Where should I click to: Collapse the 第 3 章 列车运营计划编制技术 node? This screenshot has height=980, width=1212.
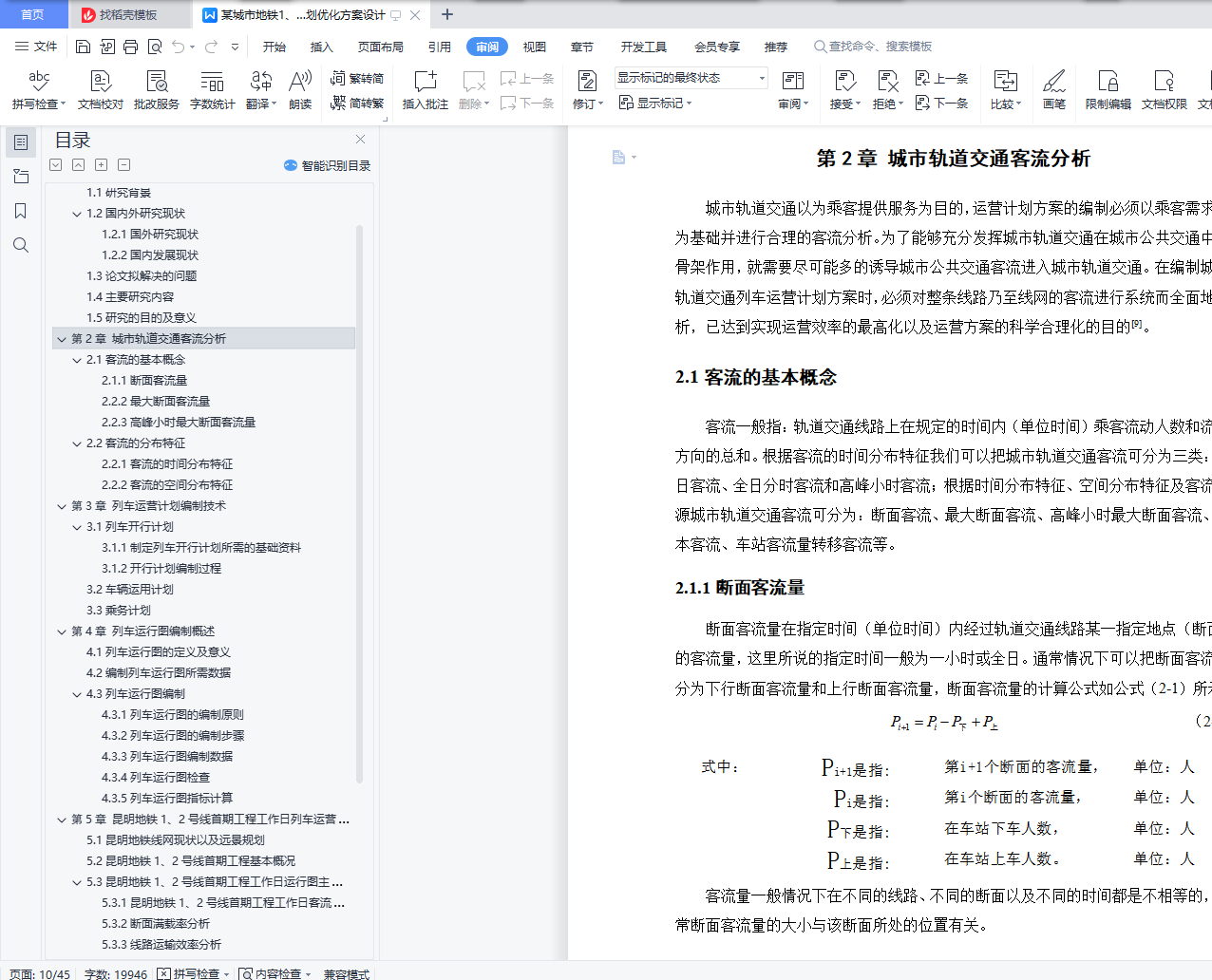click(62, 506)
